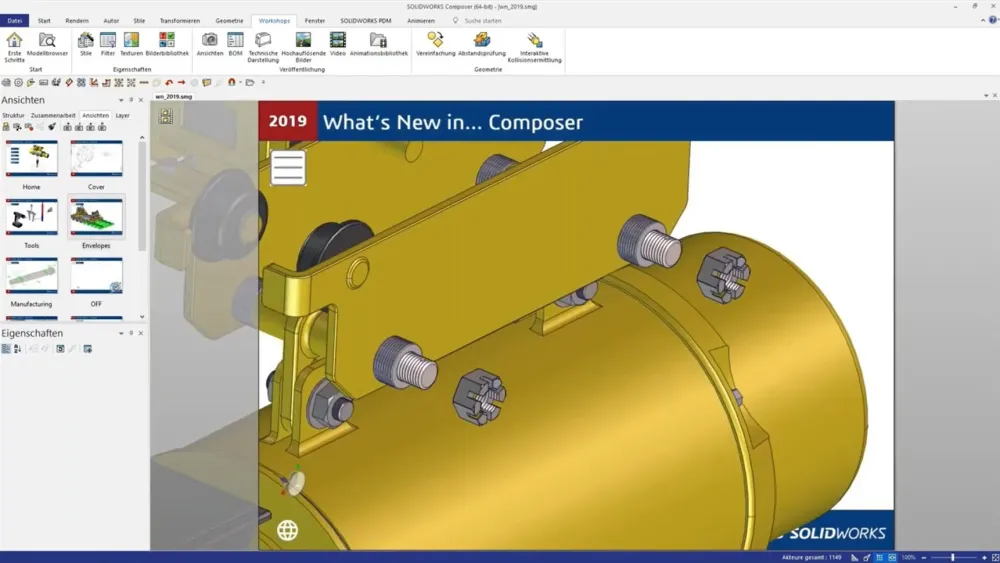Select the wn_2019.smg document tab
This screenshot has height=563, width=1000.
173,96
